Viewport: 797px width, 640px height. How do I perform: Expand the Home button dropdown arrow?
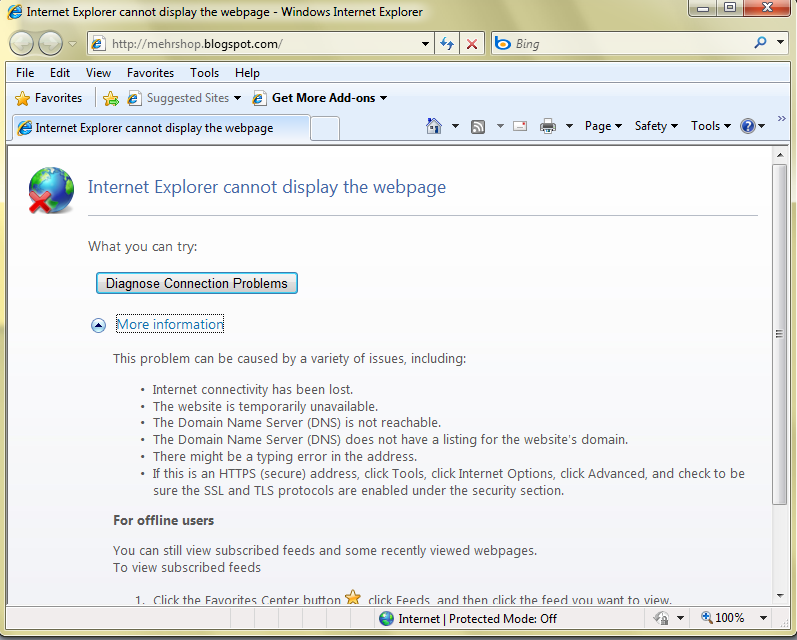[x=455, y=126]
